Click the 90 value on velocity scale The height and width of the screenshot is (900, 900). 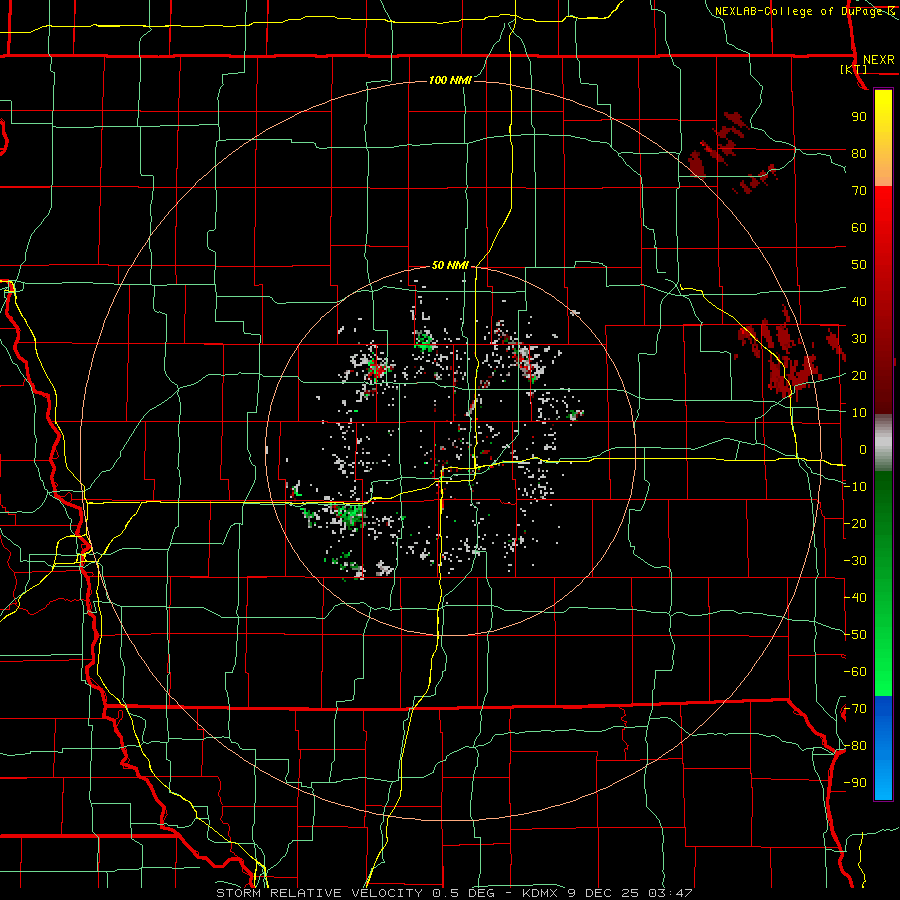click(859, 117)
